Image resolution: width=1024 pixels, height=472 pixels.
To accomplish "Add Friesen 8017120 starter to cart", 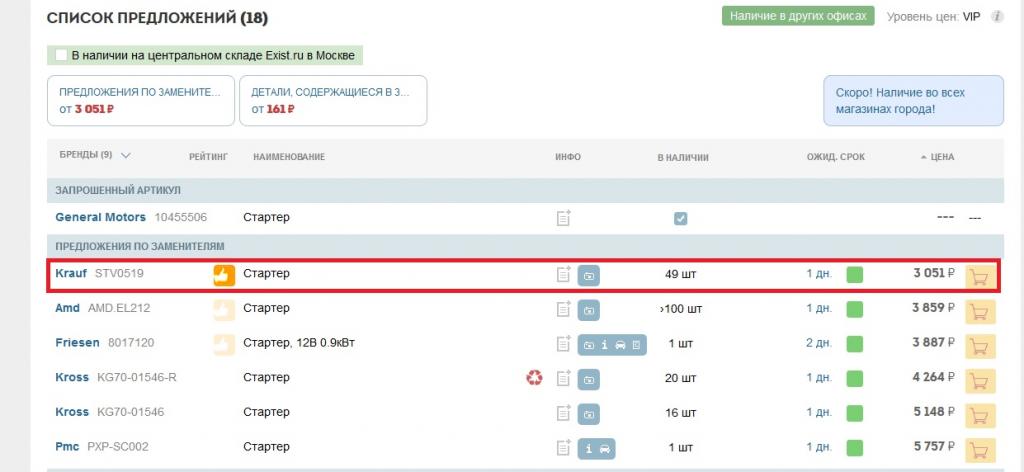I will (980, 347).
